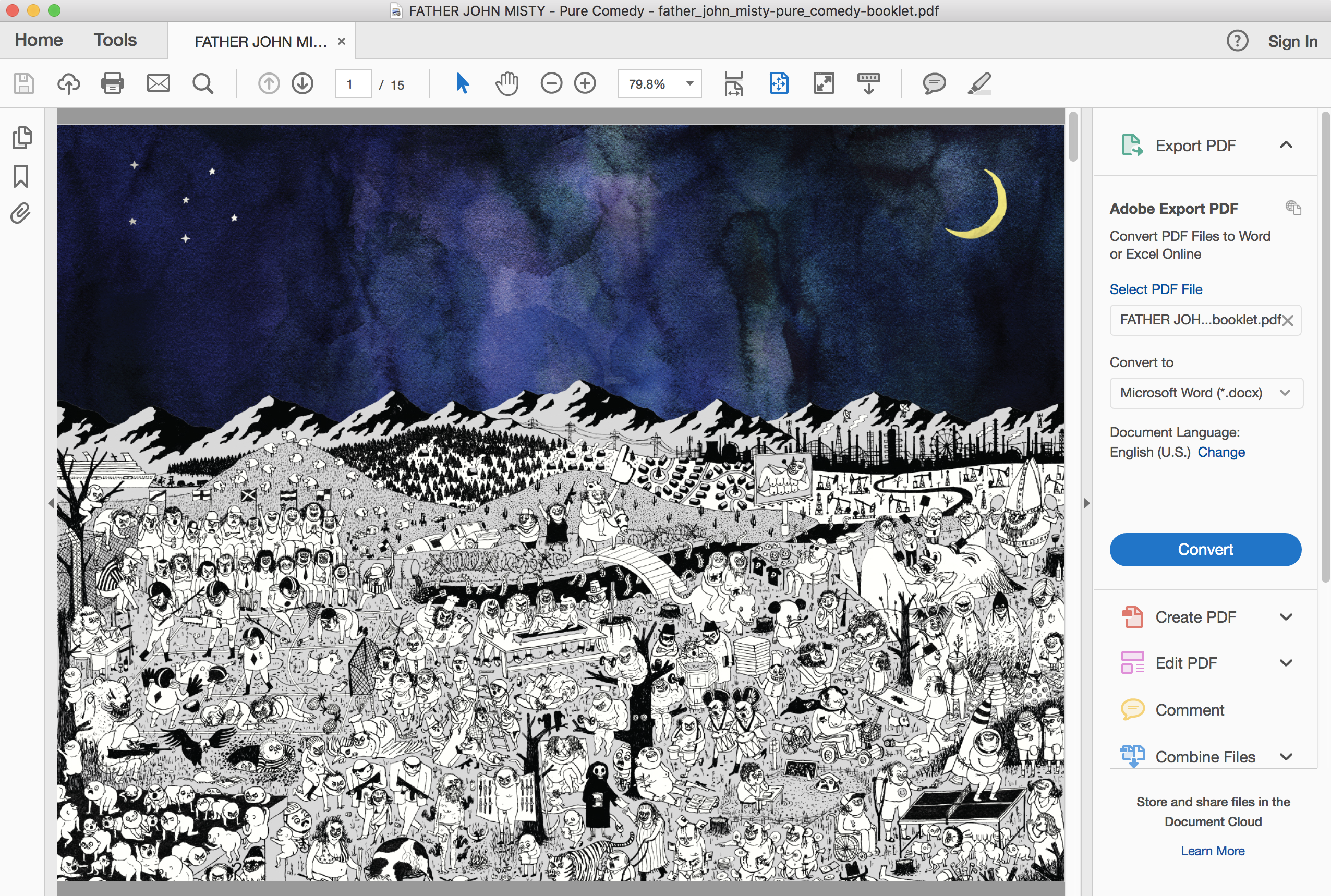The height and width of the screenshot is (896, 1331).
Task: Collapse the Export PDF panel
Action: [x=1286, y=145]
